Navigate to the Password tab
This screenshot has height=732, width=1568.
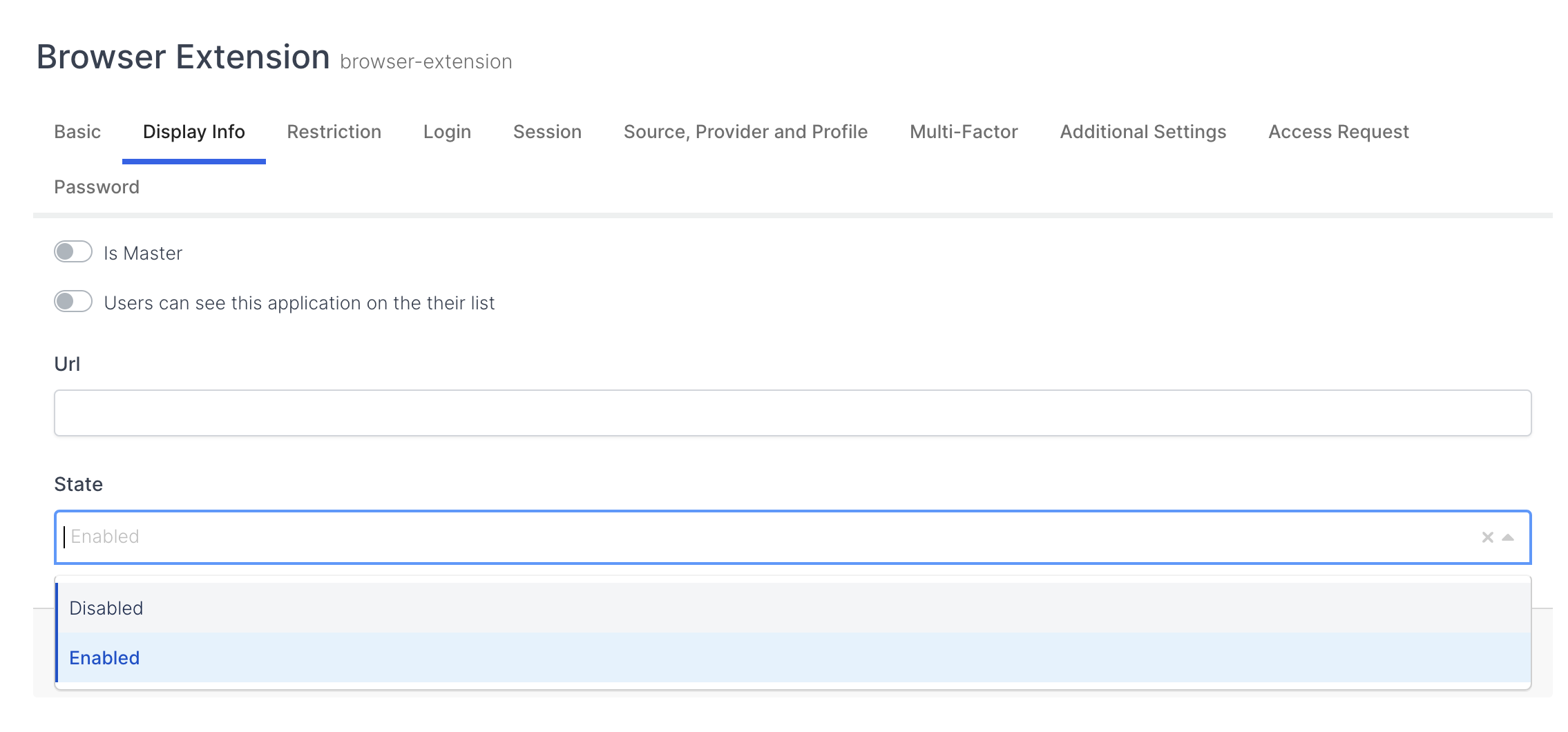97,187
